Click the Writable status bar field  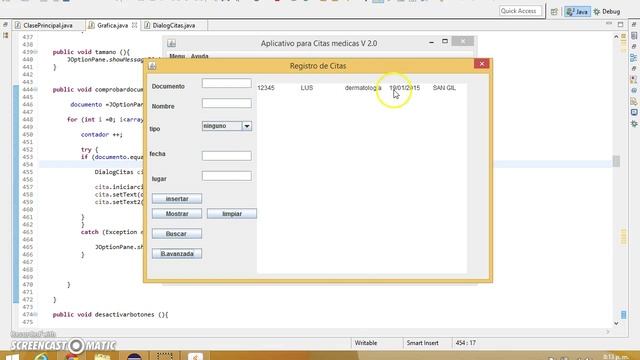[x=366, y=343]
